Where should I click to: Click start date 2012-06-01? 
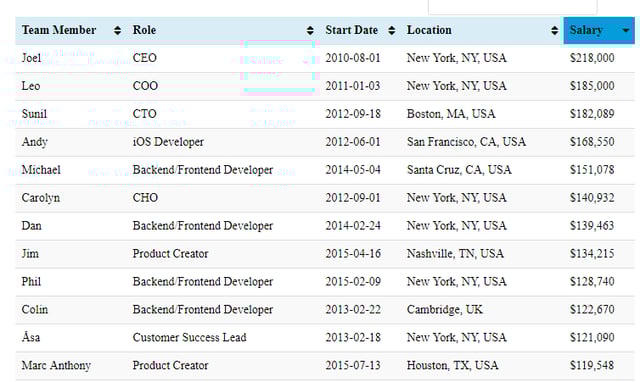pyautogui.click(x=353, y=142)
